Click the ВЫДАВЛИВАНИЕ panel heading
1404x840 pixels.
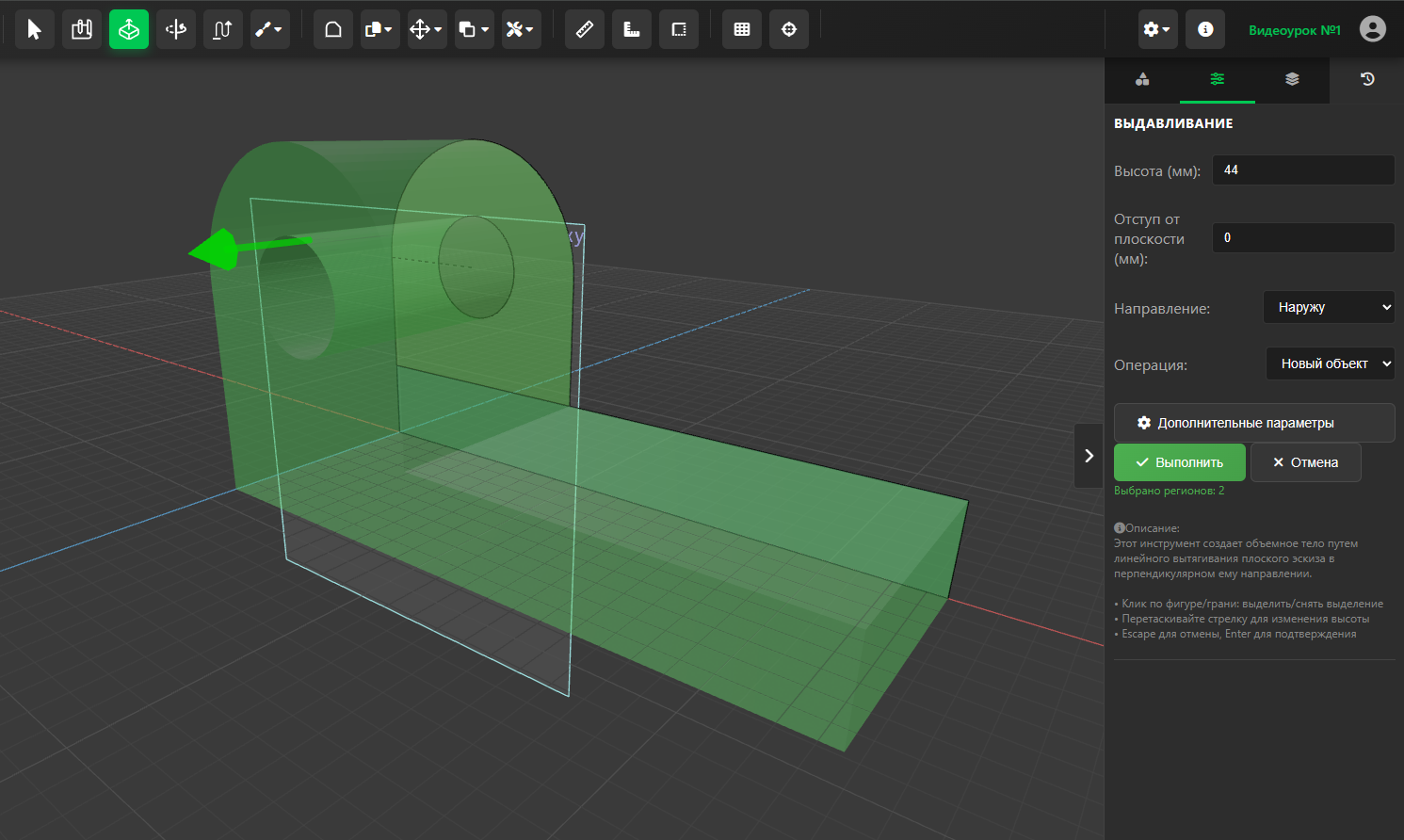[1173, 123]
